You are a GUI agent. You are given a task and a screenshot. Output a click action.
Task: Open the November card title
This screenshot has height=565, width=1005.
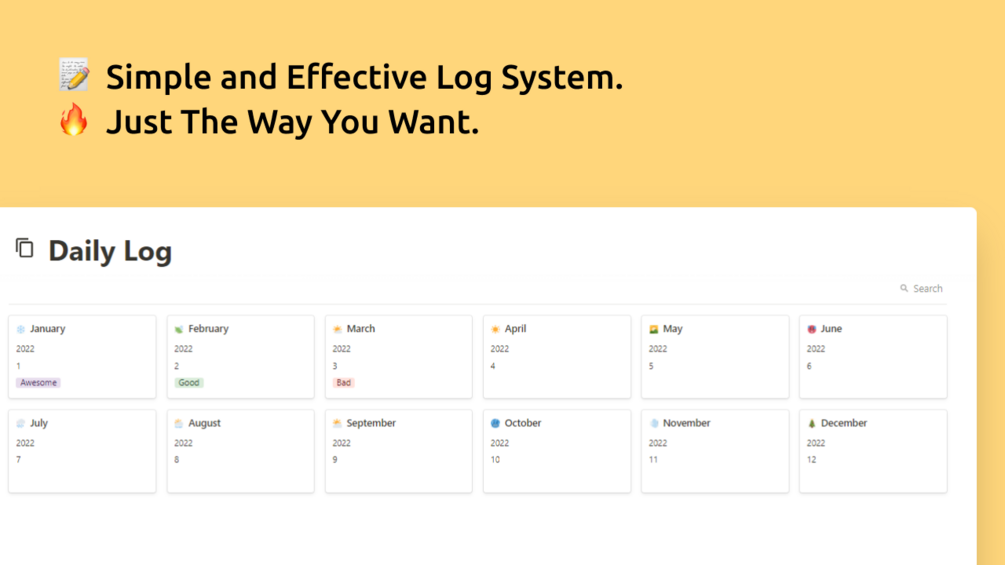[686, 423]
